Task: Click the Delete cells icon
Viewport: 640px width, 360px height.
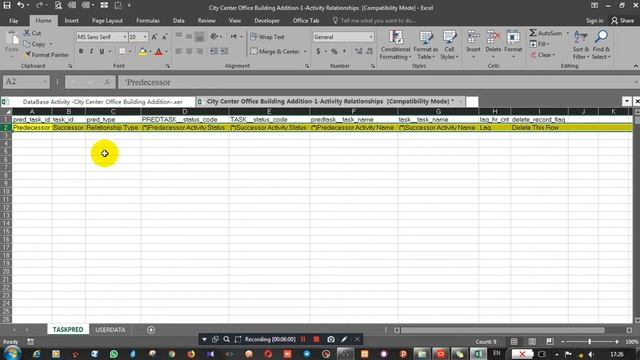Action: pyautogui.click(x=493, y=38)
